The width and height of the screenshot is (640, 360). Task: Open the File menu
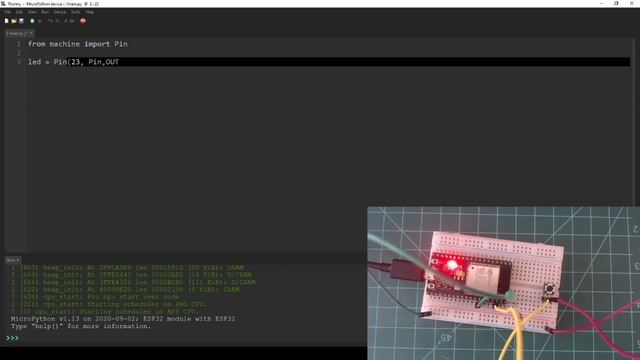7,12
